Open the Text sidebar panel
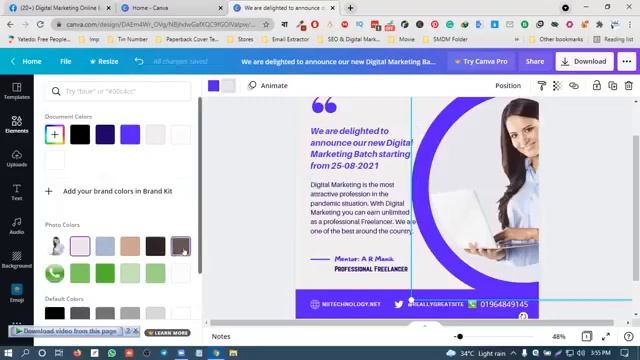640x360 pixels. click(17, 192)
